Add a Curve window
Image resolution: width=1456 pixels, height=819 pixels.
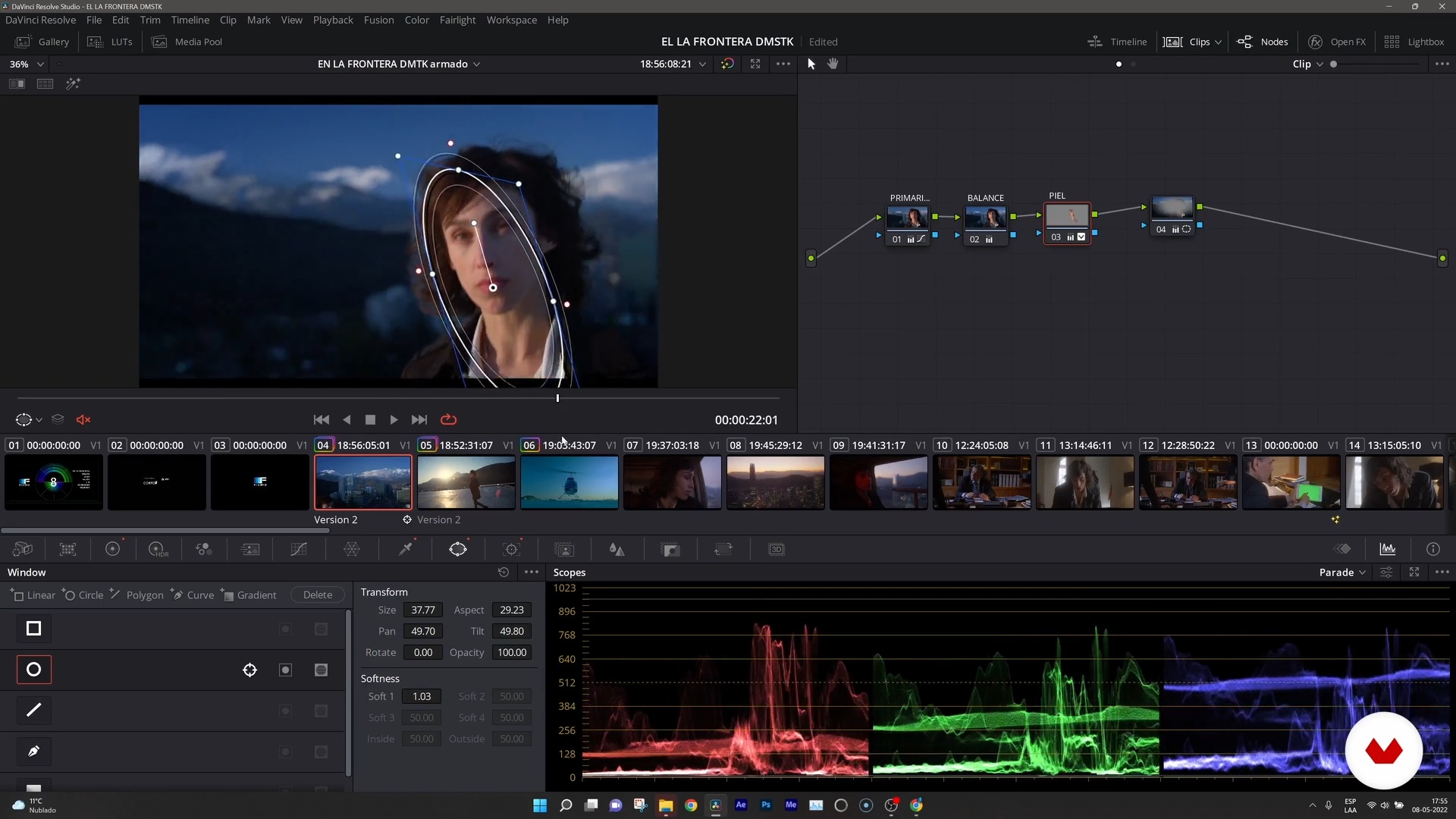[x=193, y=595]
